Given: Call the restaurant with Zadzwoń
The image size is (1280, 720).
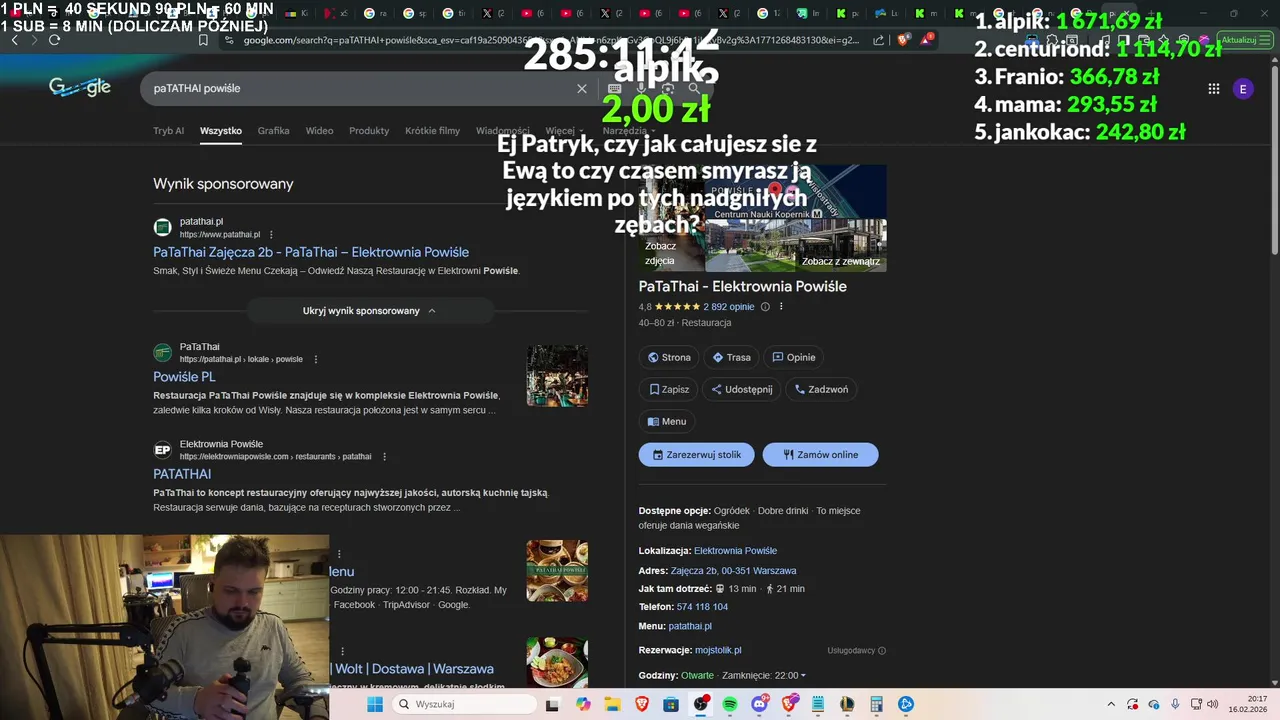Looking at the screenshot, I should point(821,389).
